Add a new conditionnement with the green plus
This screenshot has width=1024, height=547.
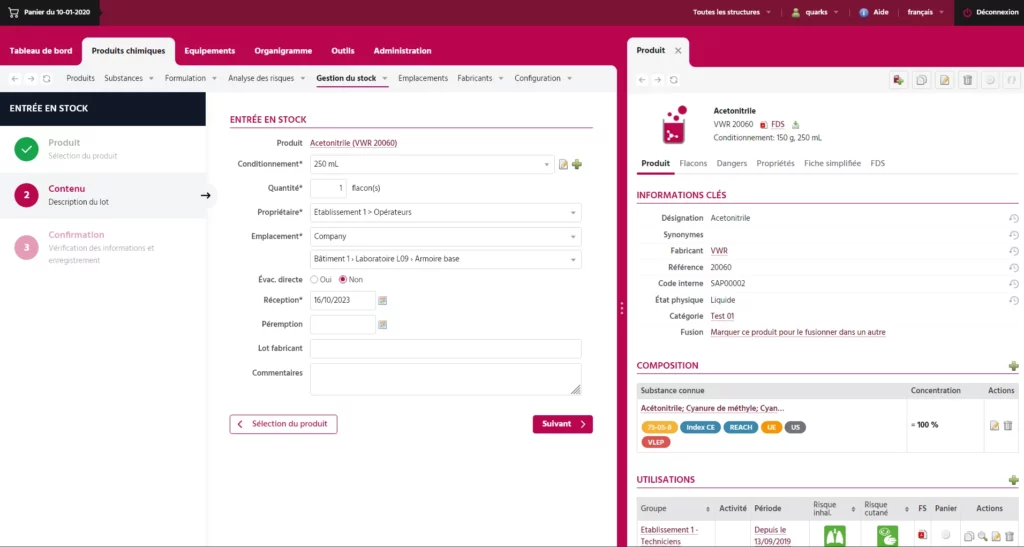click(x=577, y=164)
